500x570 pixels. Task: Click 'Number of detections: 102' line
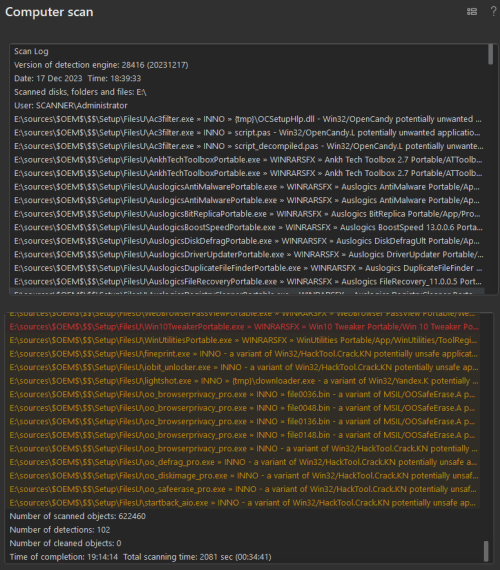coord(60,530)
